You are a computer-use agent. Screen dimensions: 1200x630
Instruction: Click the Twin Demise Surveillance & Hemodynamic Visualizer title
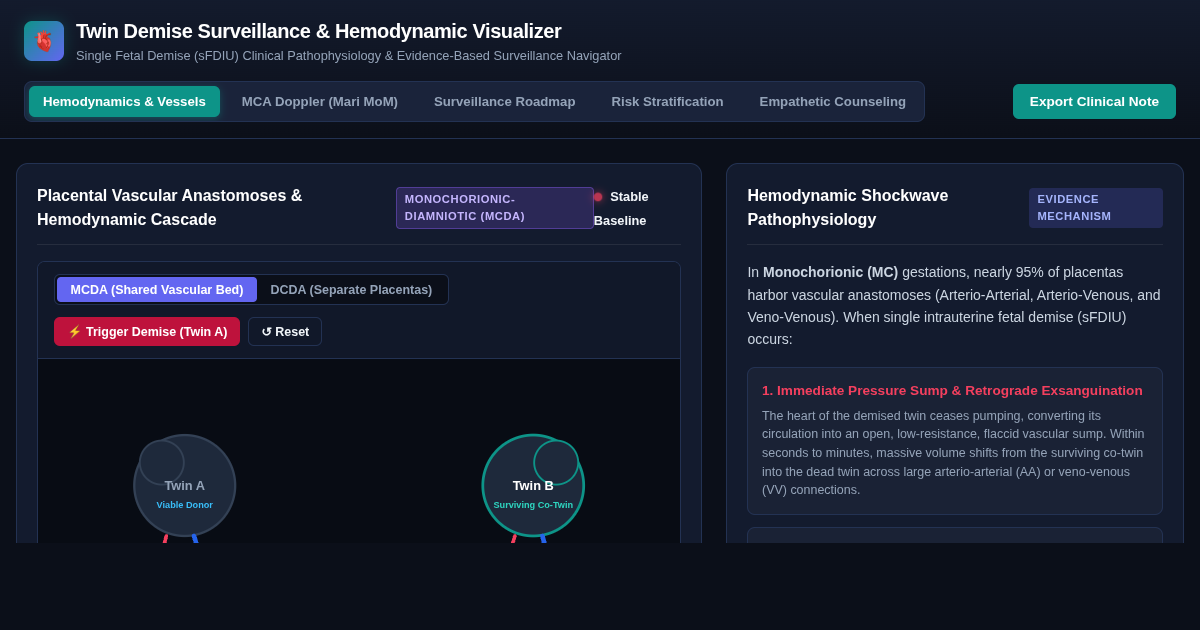319,31
